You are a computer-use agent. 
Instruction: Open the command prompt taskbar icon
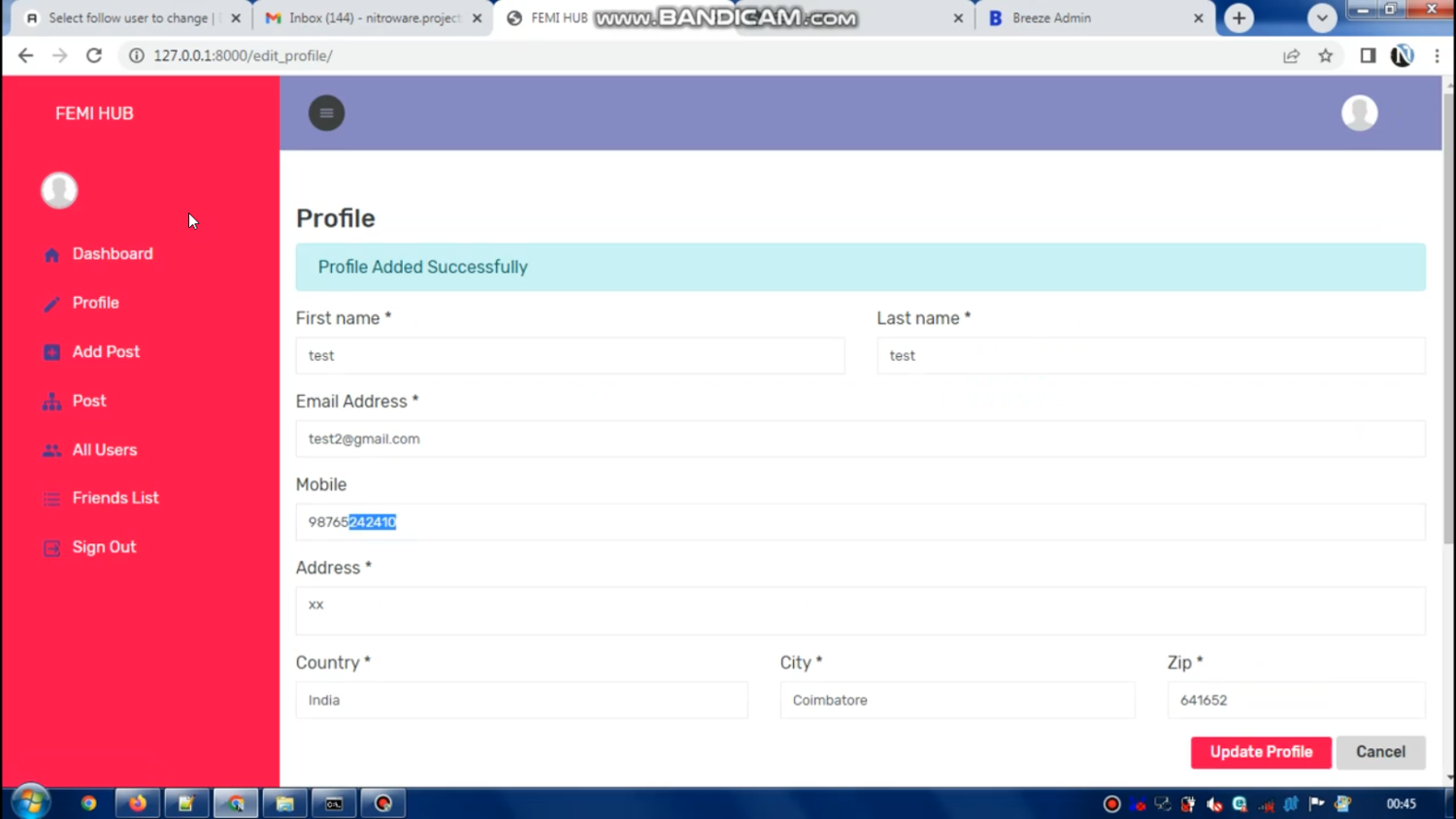pyautogui.click(x=334, y=803)
